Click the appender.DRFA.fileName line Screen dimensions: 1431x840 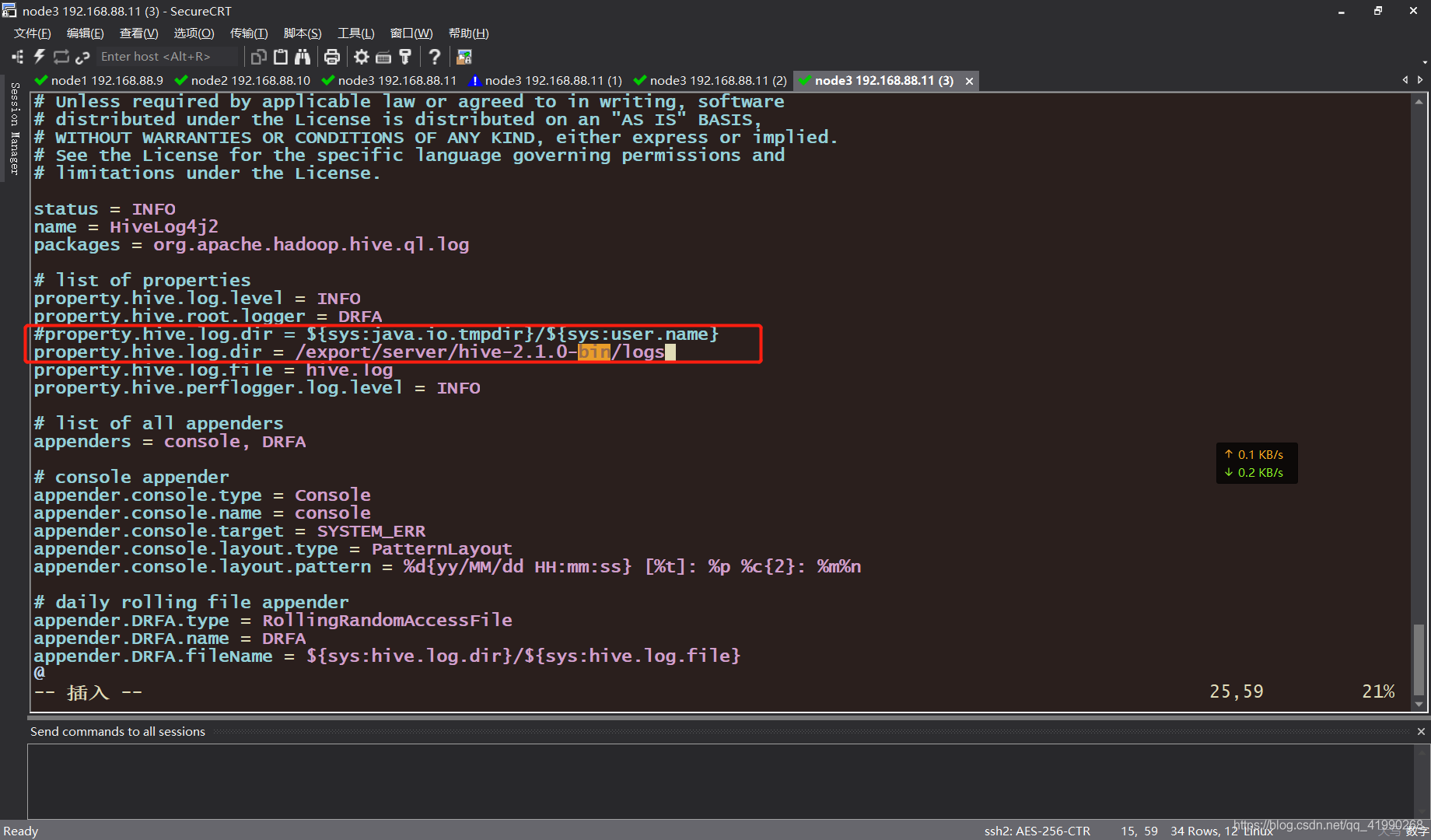click(387, 656)
